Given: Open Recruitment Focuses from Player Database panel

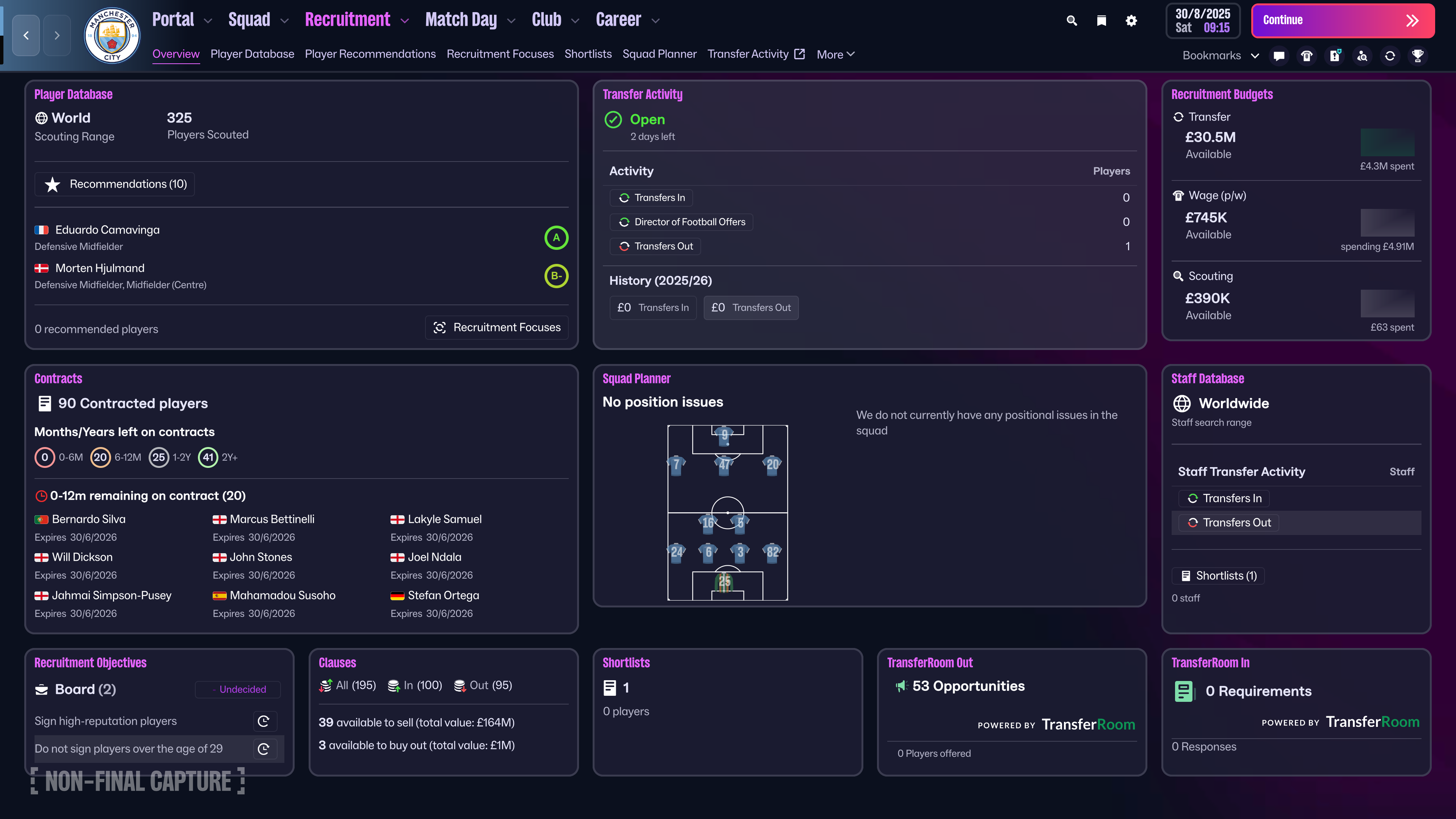Looking at the screenshot, I should (x=496, y=327).
